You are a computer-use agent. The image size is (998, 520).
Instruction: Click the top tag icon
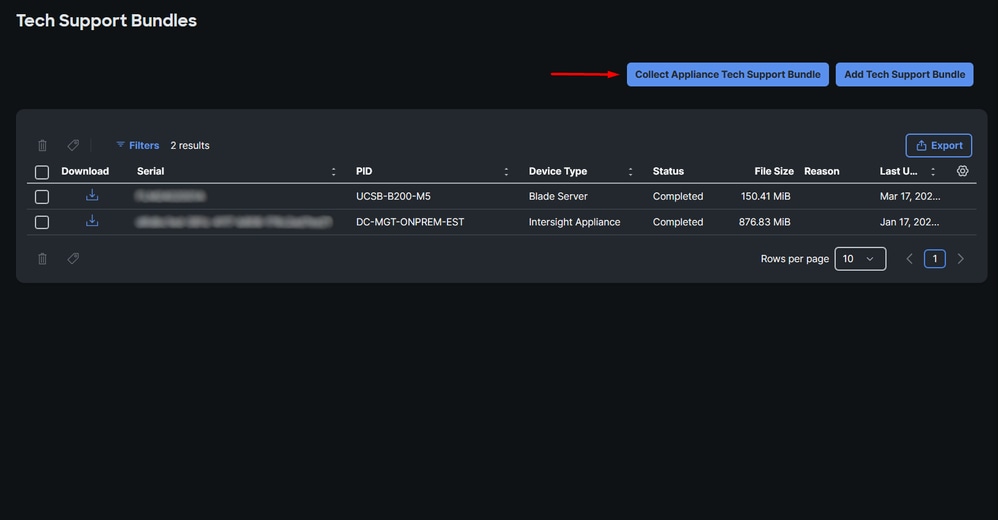(x=73, y=145)
